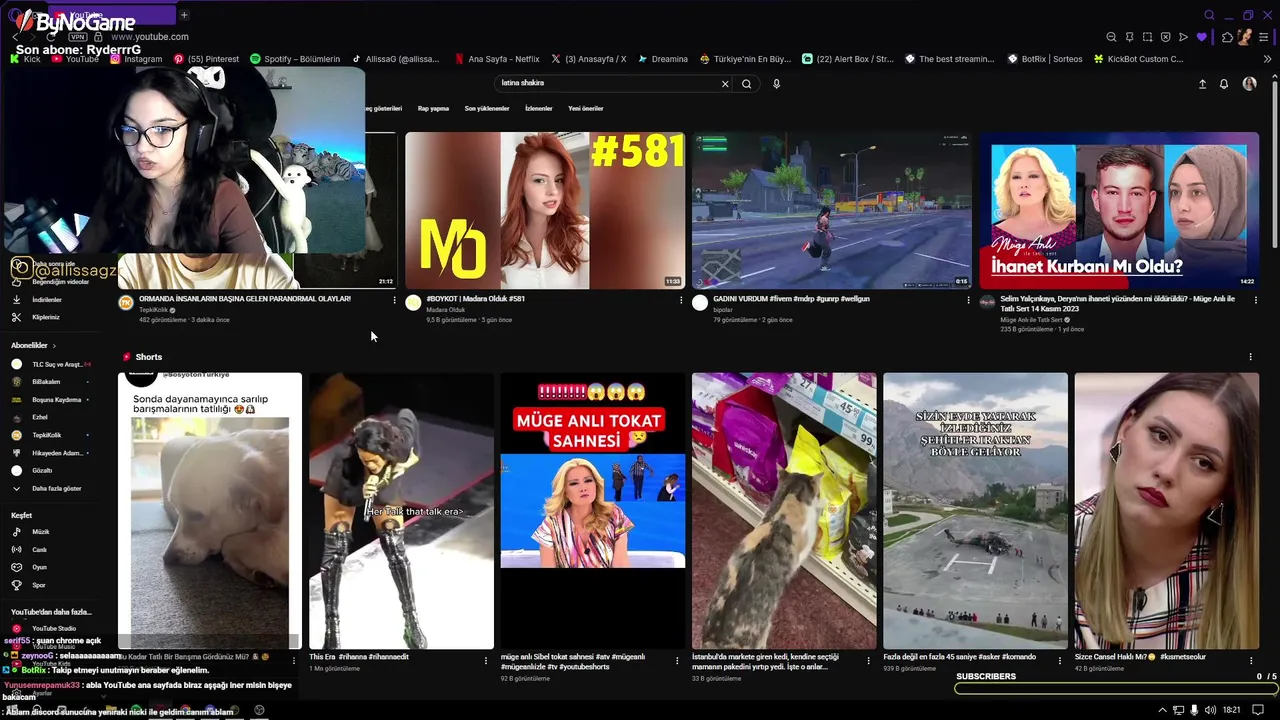Open the YouTube account avatar
Screen dimensions: 1280x720
[x=1249, y=84]
